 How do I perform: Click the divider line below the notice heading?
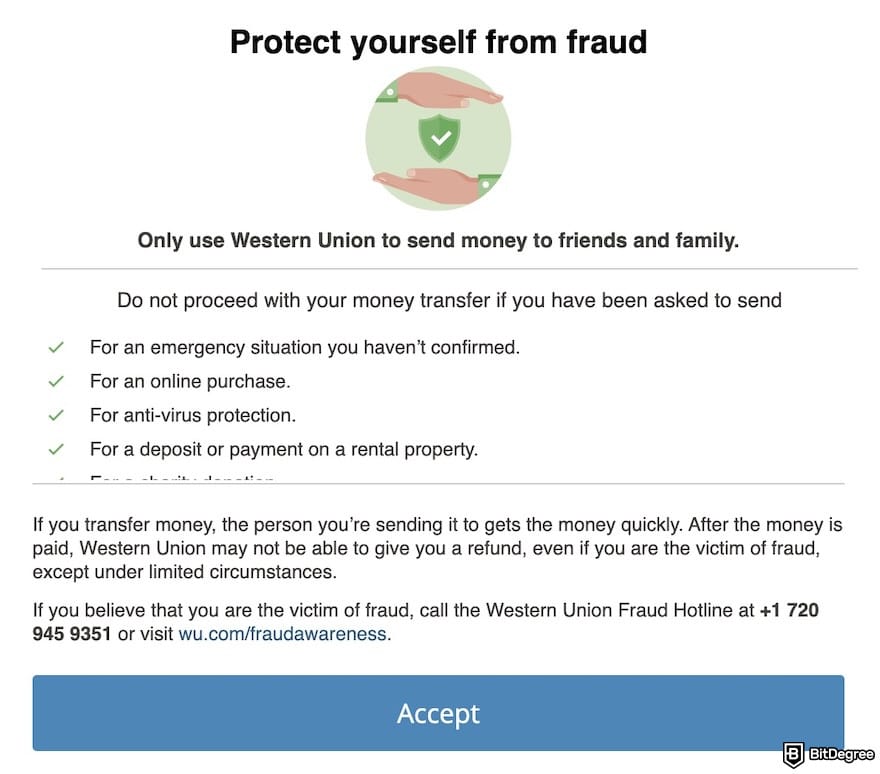coord(438,268)
